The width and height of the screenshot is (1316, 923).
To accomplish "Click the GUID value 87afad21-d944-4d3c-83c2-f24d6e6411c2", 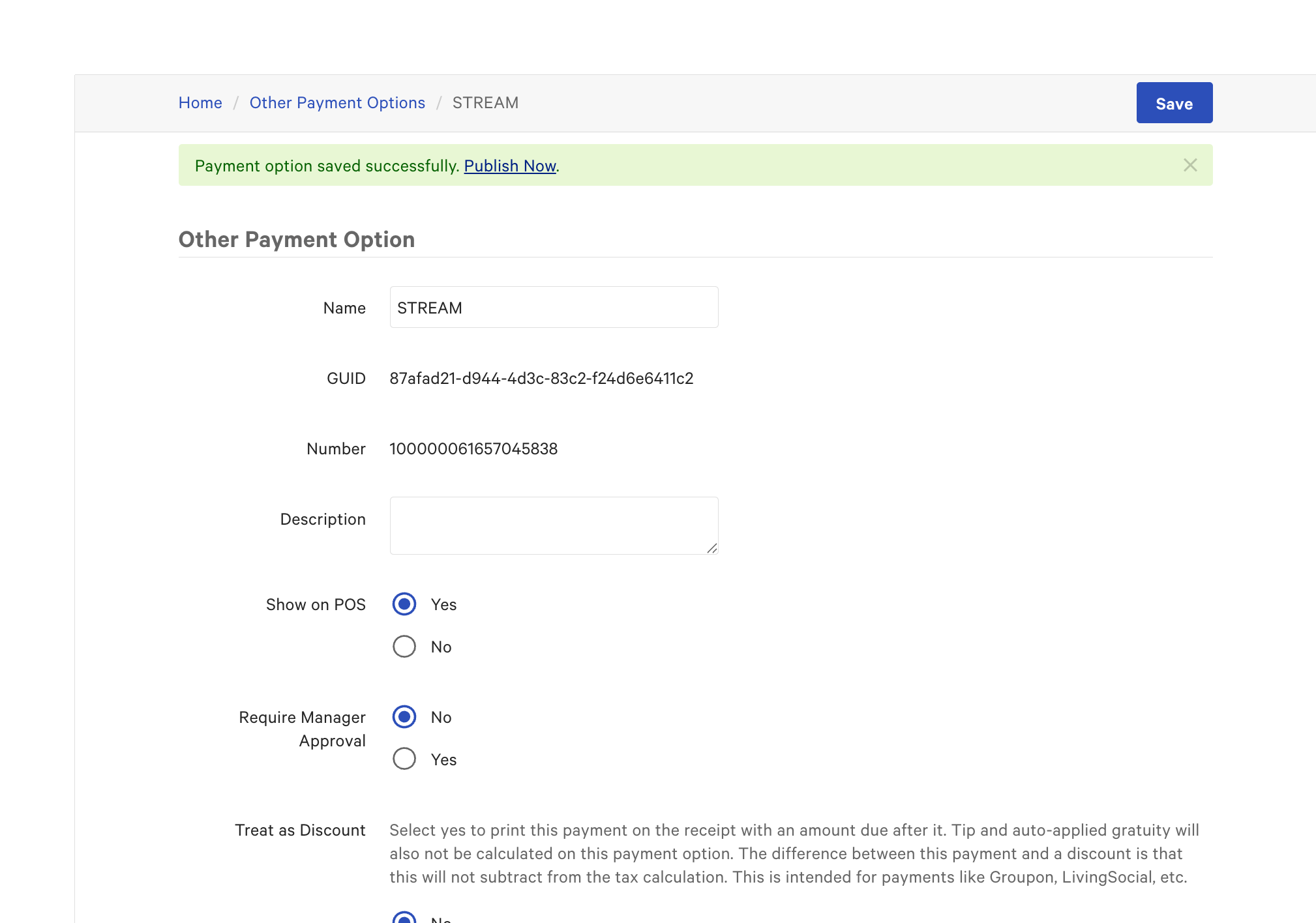I will point(541,378).
